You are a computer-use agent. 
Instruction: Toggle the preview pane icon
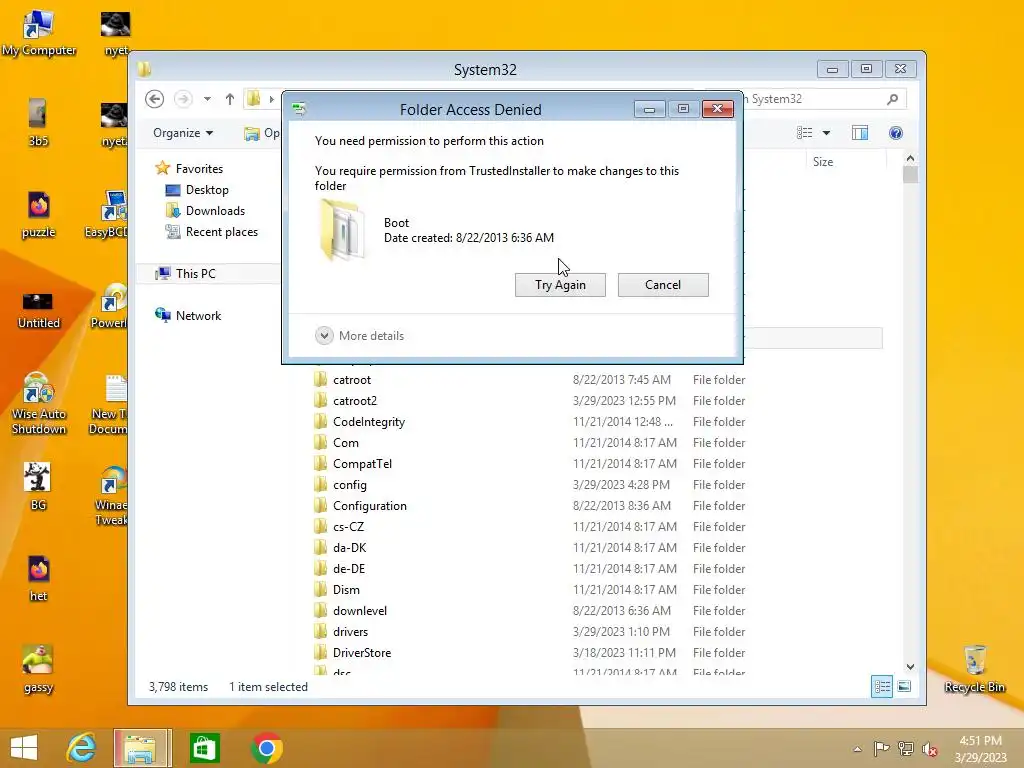[x=859, y=133]
